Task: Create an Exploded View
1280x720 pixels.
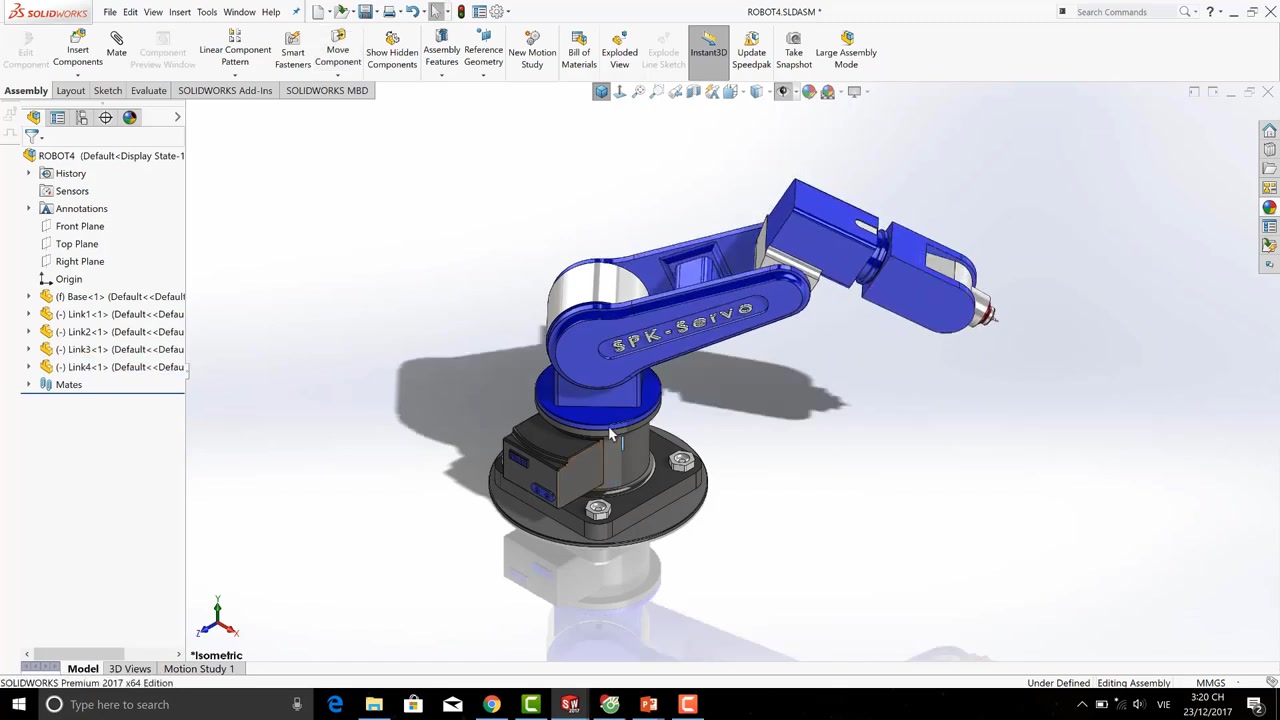Action: (x=619, y=51)
